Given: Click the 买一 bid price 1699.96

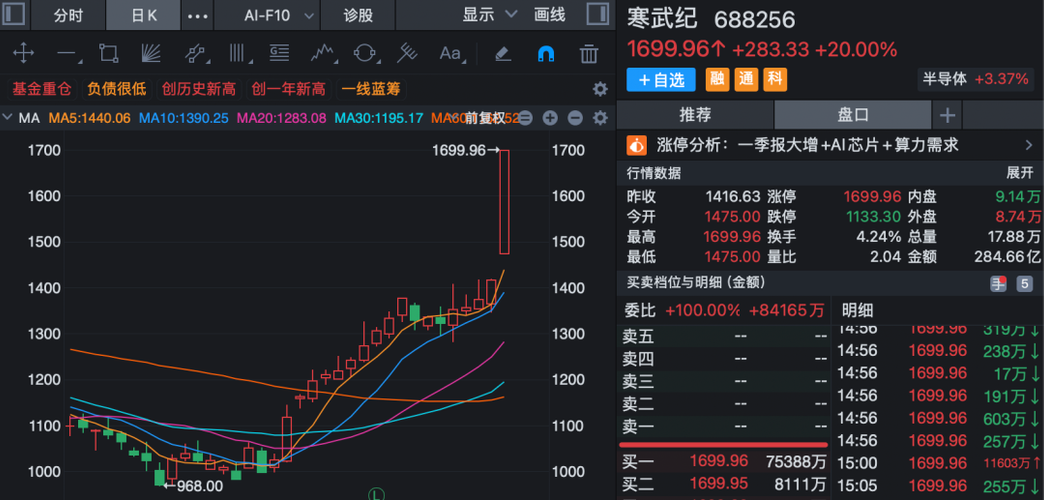Looking at the screenshot, I should 718,461.
